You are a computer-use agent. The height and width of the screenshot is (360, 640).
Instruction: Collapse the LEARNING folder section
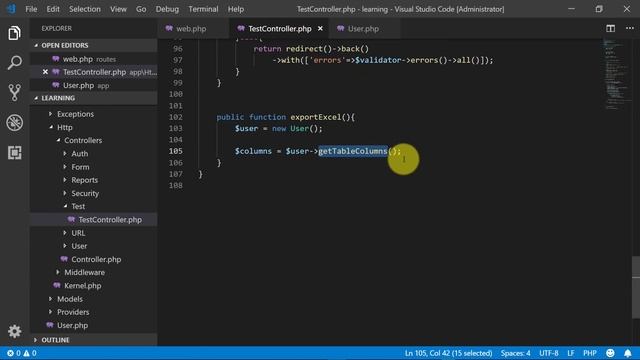[93, 98]
